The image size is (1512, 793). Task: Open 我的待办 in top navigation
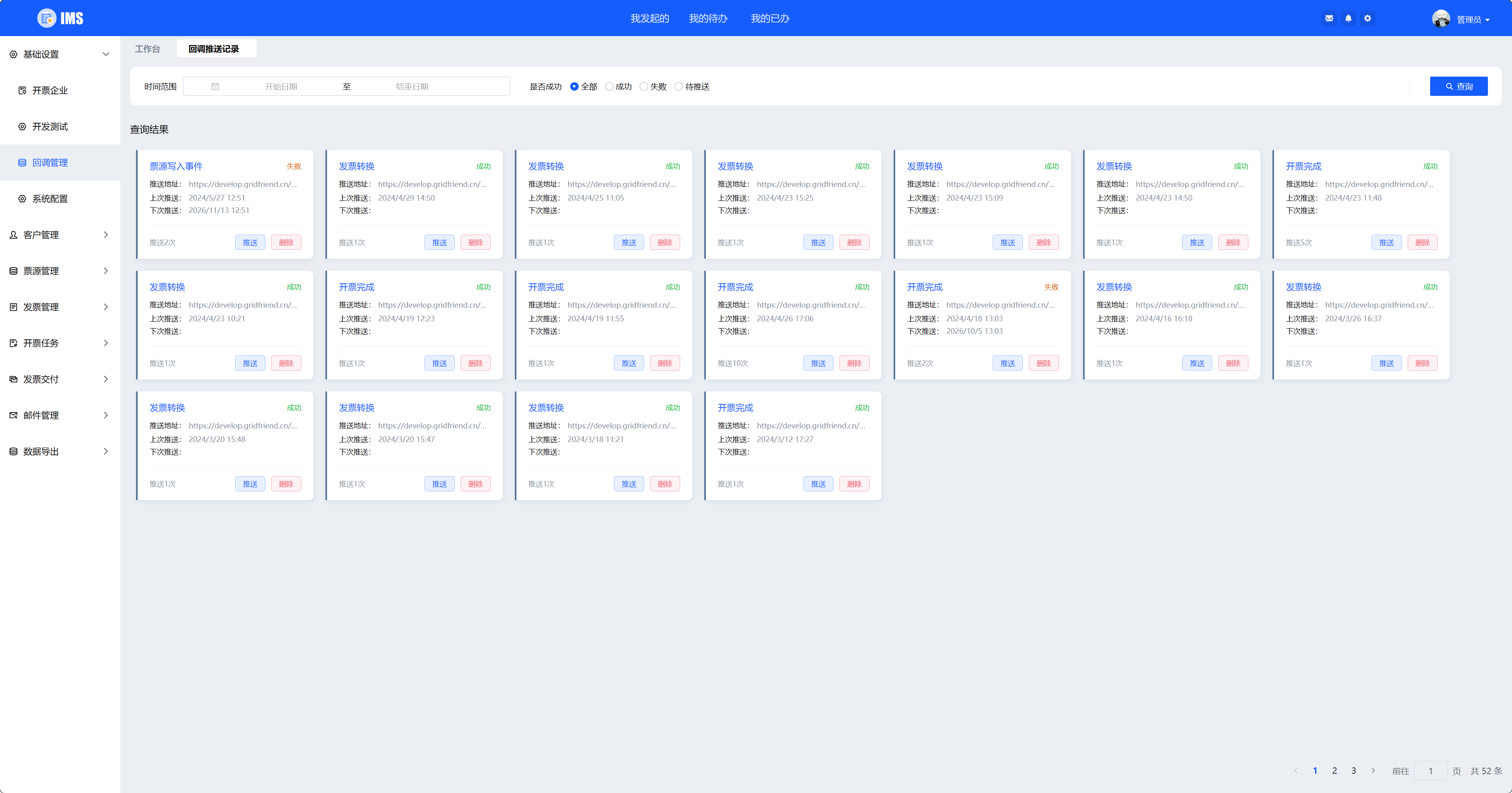708,18
